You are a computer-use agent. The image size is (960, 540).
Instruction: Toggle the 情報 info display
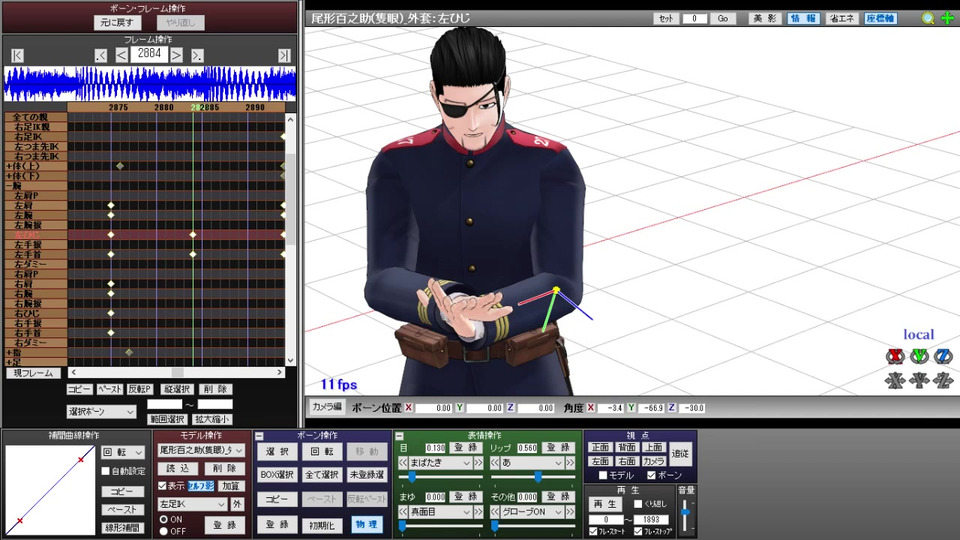[803, 18]
